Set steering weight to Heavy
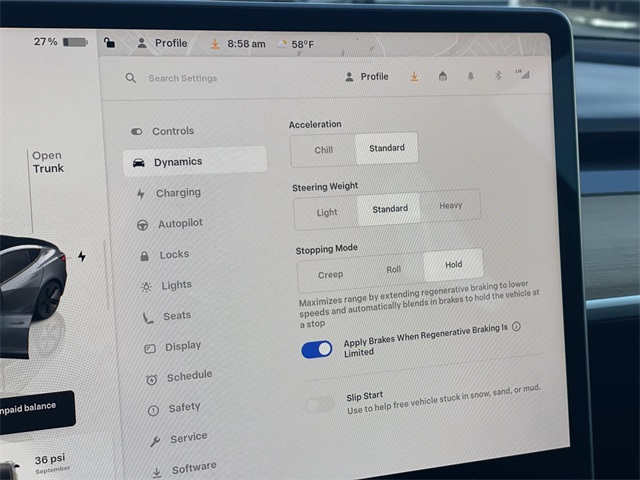Screen dimensions: 640x480 pos(450,206)
